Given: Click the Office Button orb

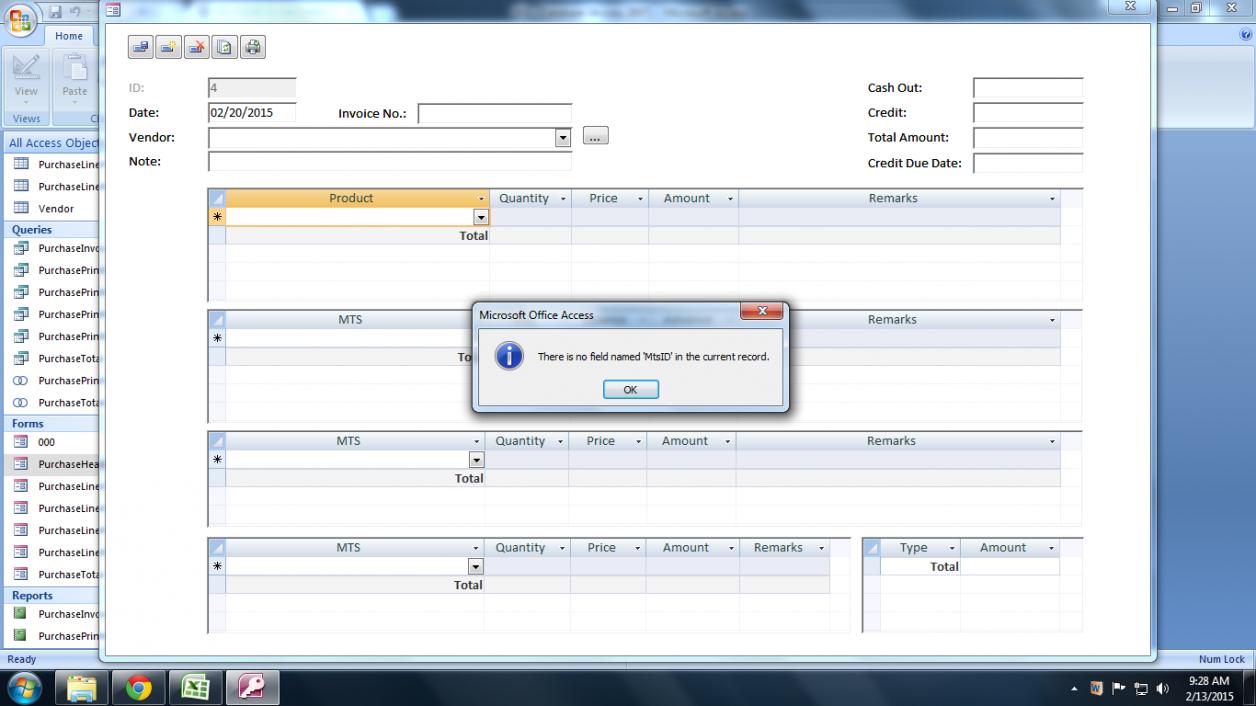Looking at the screenshot, I should (20, 20).
